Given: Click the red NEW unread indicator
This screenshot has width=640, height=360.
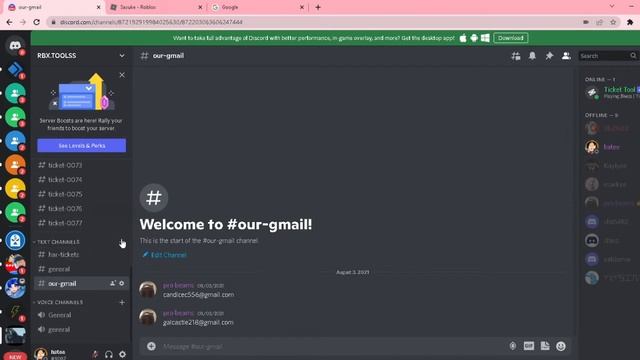Looking at the screenshot, I should click(x=15, y=357).
